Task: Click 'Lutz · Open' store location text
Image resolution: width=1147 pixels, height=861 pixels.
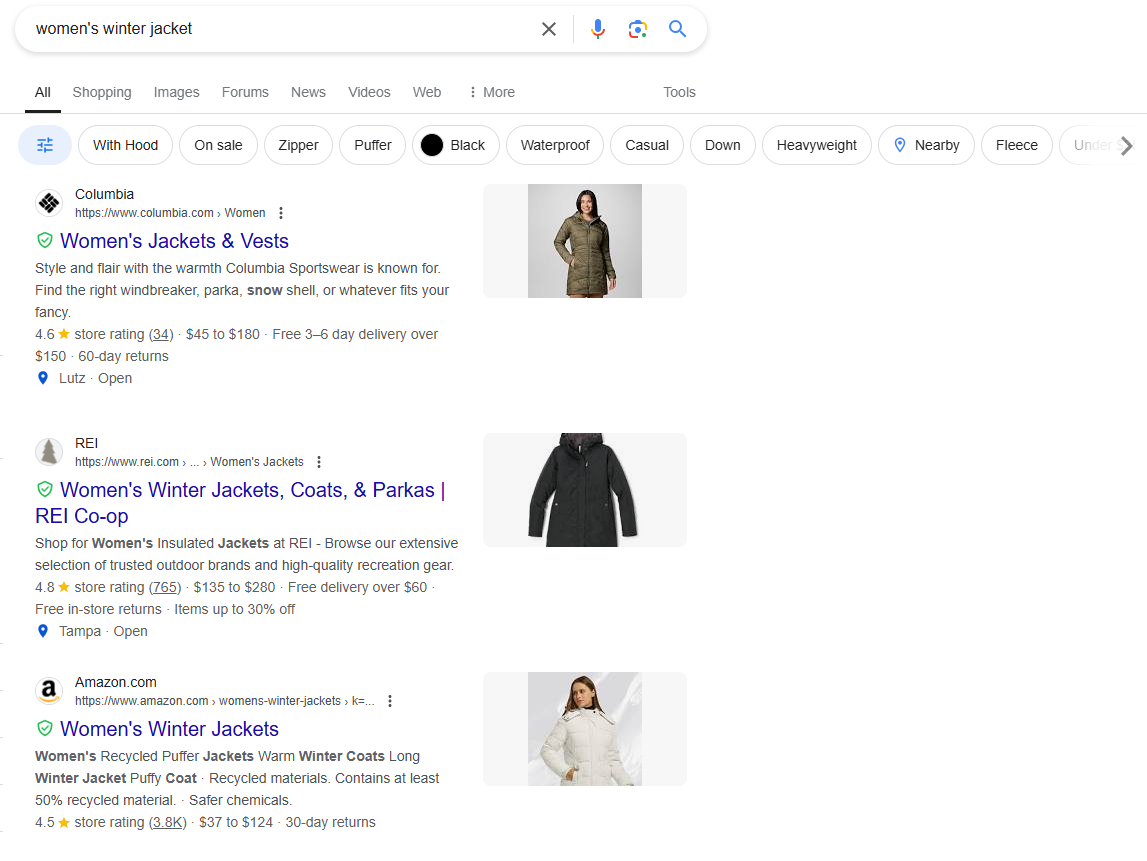Action: (x=95, y=378)
